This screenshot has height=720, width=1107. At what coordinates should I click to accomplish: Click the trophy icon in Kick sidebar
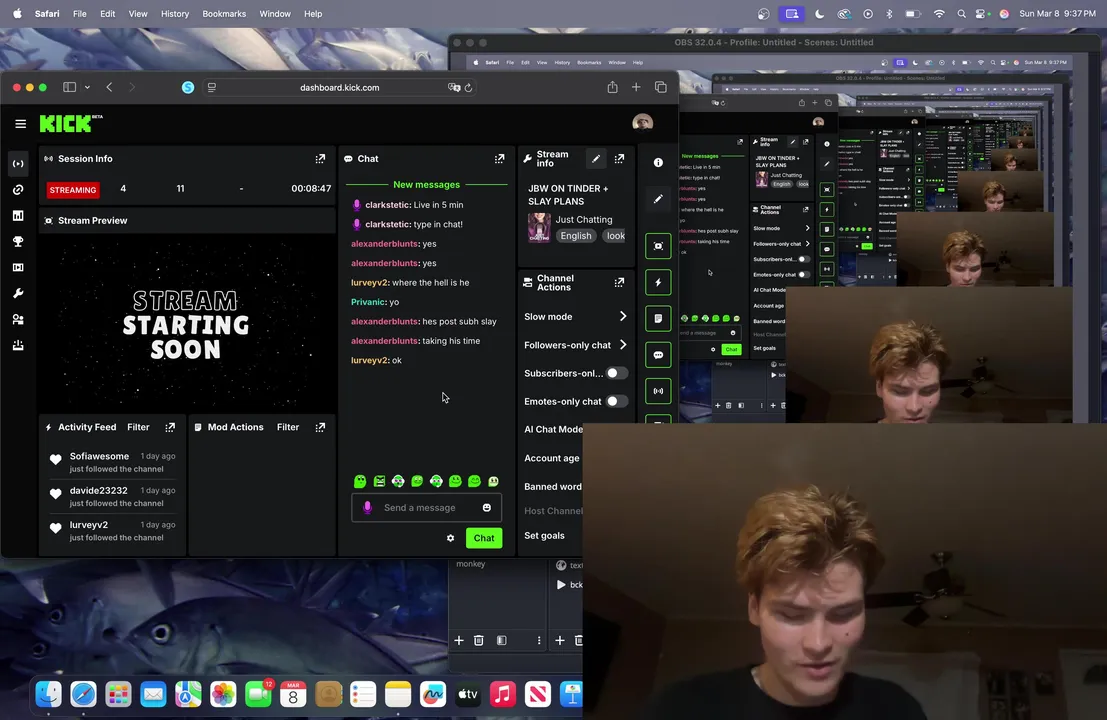[18, 241]
